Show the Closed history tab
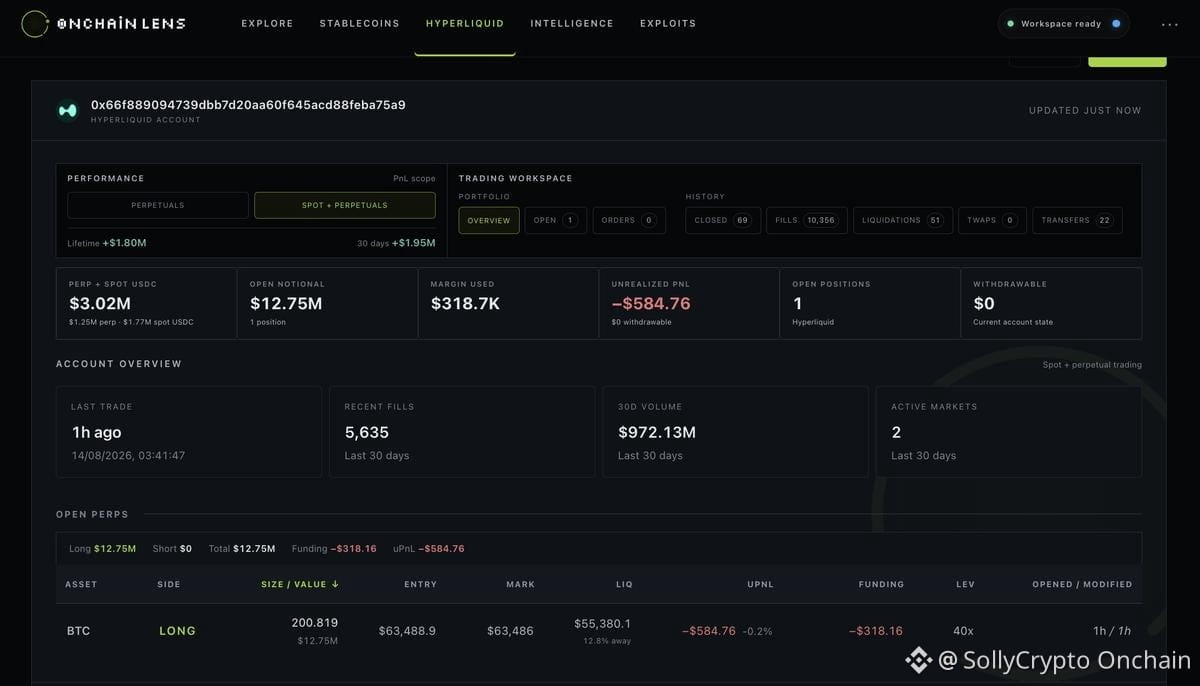 click(723, 220)
